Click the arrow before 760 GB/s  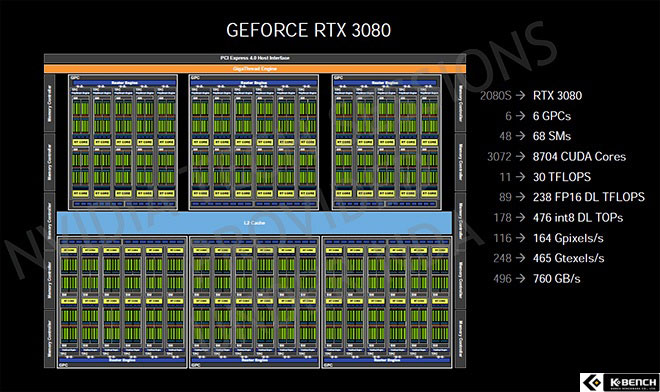click(520, 278)
